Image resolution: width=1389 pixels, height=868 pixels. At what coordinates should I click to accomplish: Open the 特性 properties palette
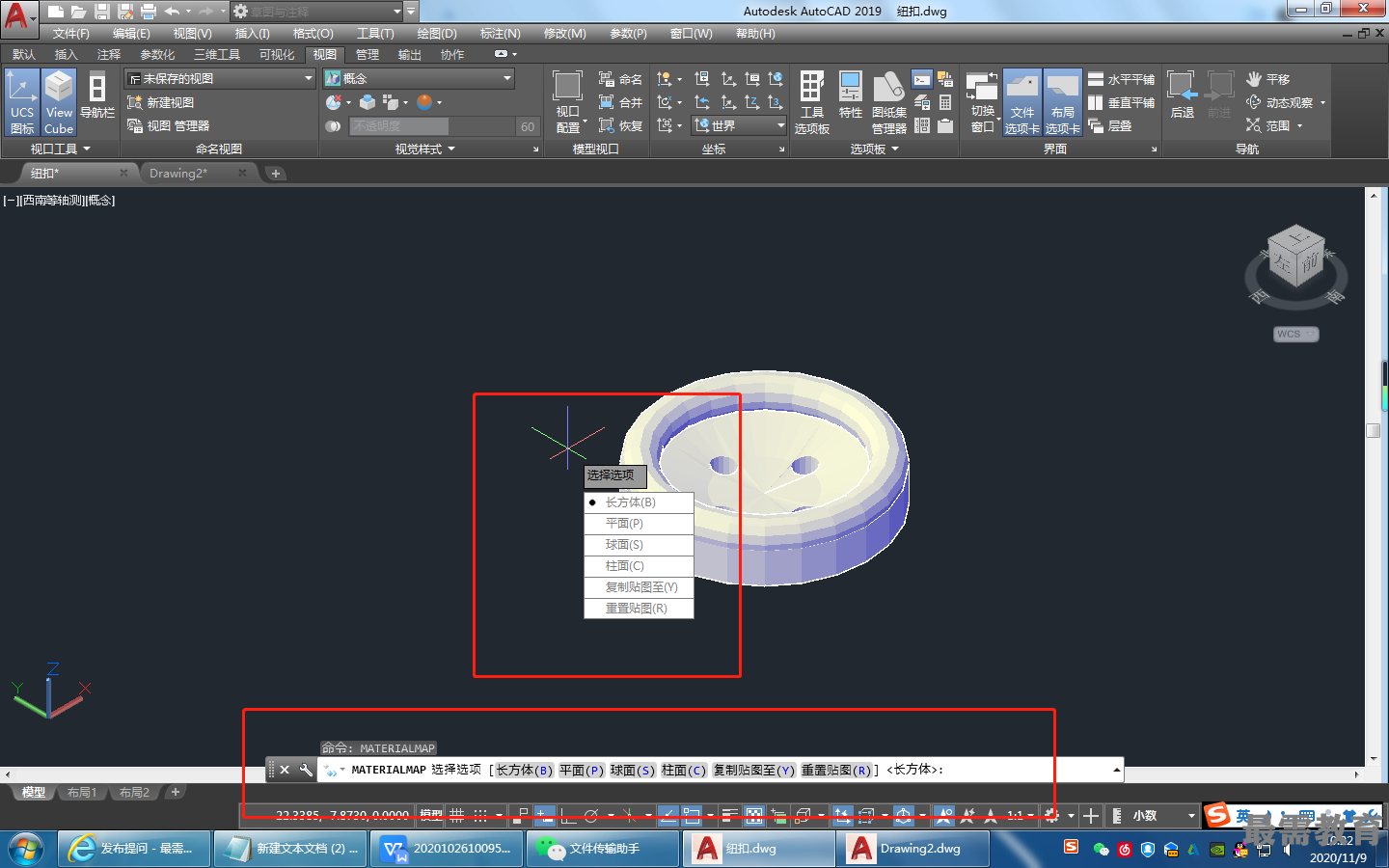coord(850,95)
